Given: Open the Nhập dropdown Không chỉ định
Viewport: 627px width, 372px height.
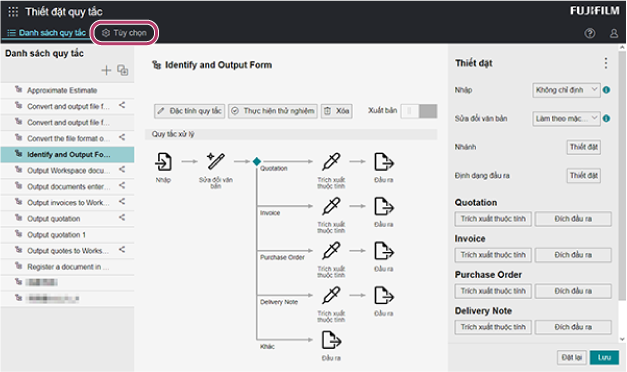Looking at the screenshot, I should coord(566,90).
